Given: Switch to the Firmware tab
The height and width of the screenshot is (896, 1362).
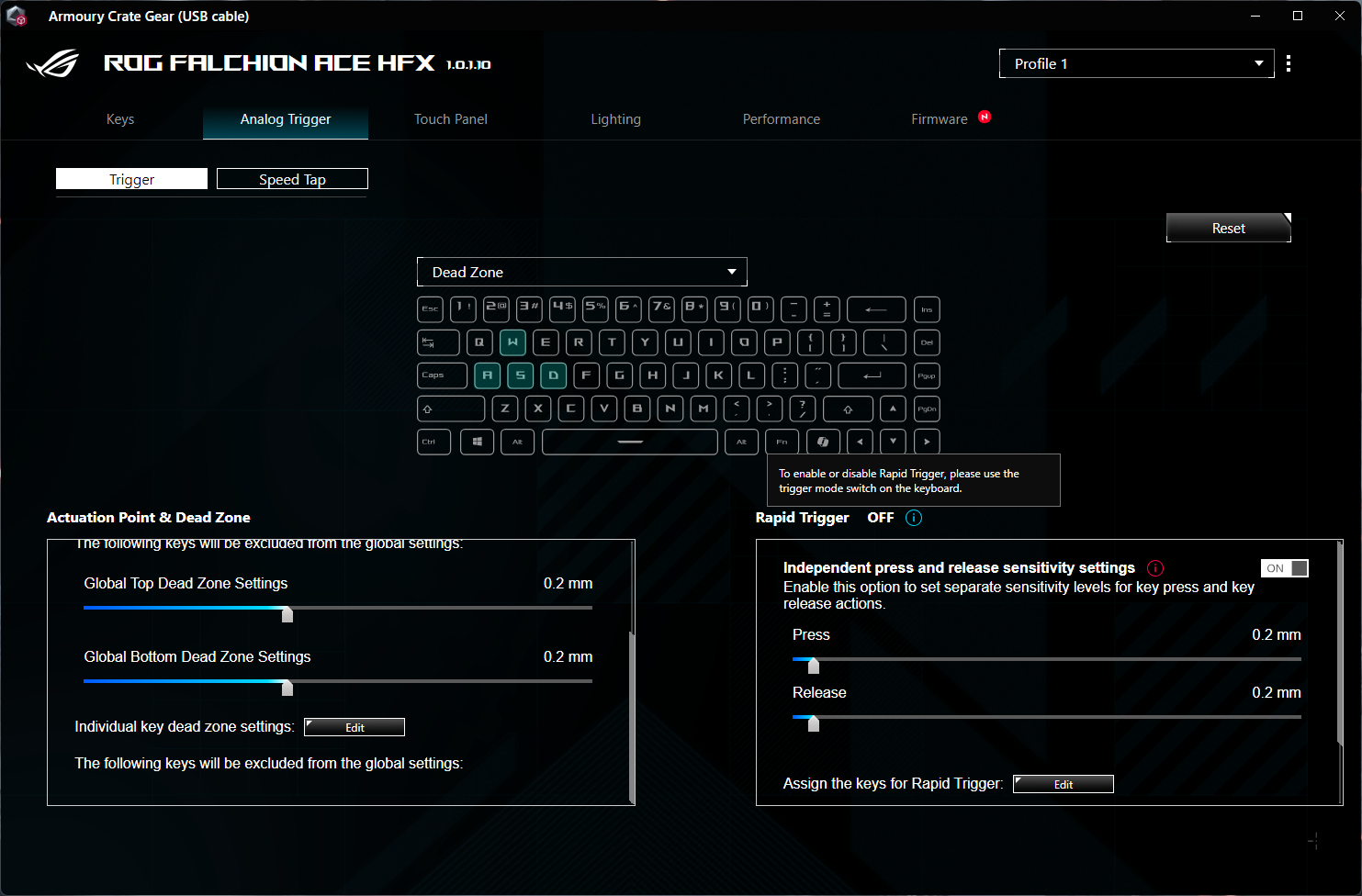Looking at the screenshot, I should (x=940, y=119).
